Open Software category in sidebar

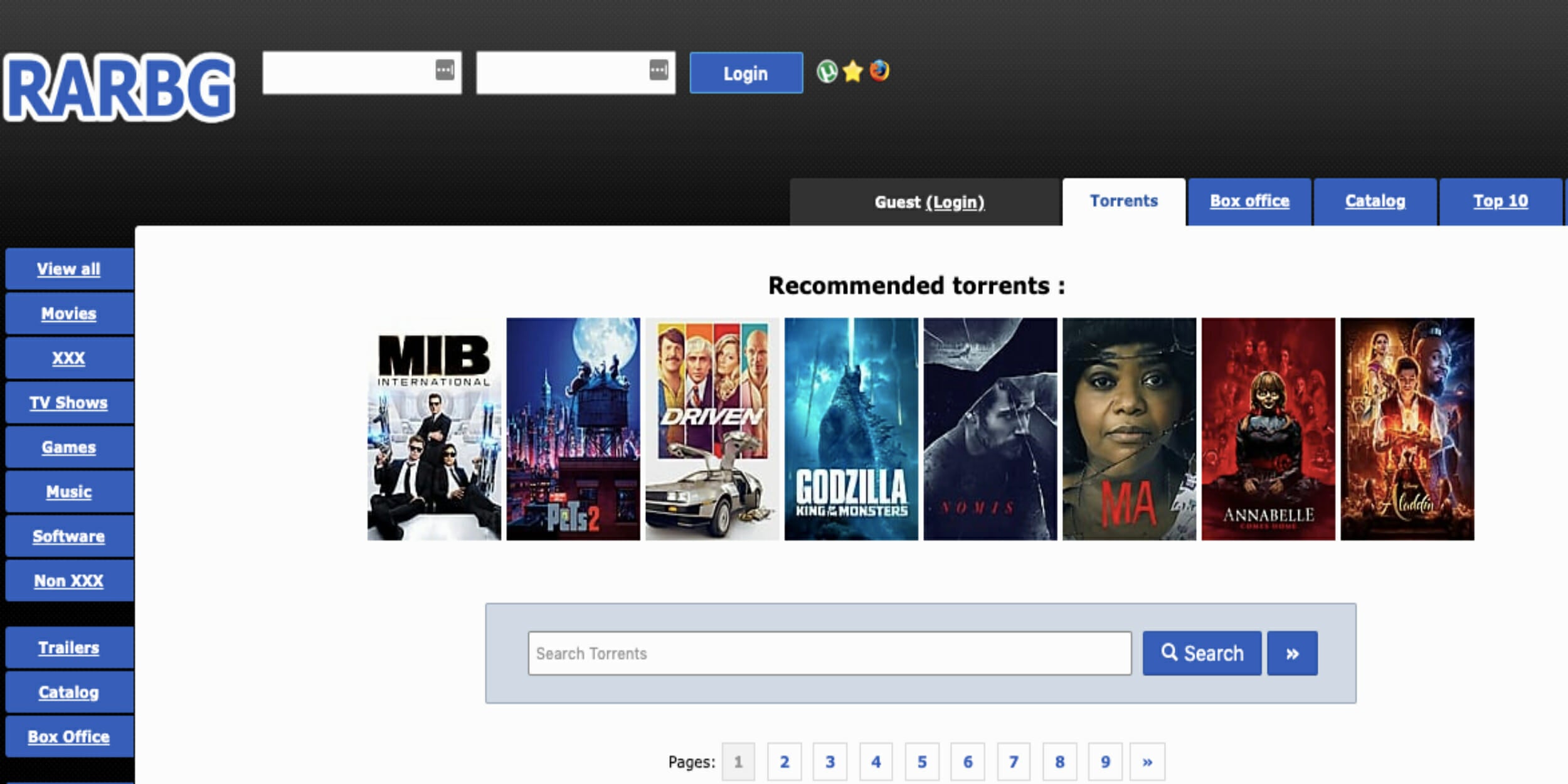click(x=69, y=536)
